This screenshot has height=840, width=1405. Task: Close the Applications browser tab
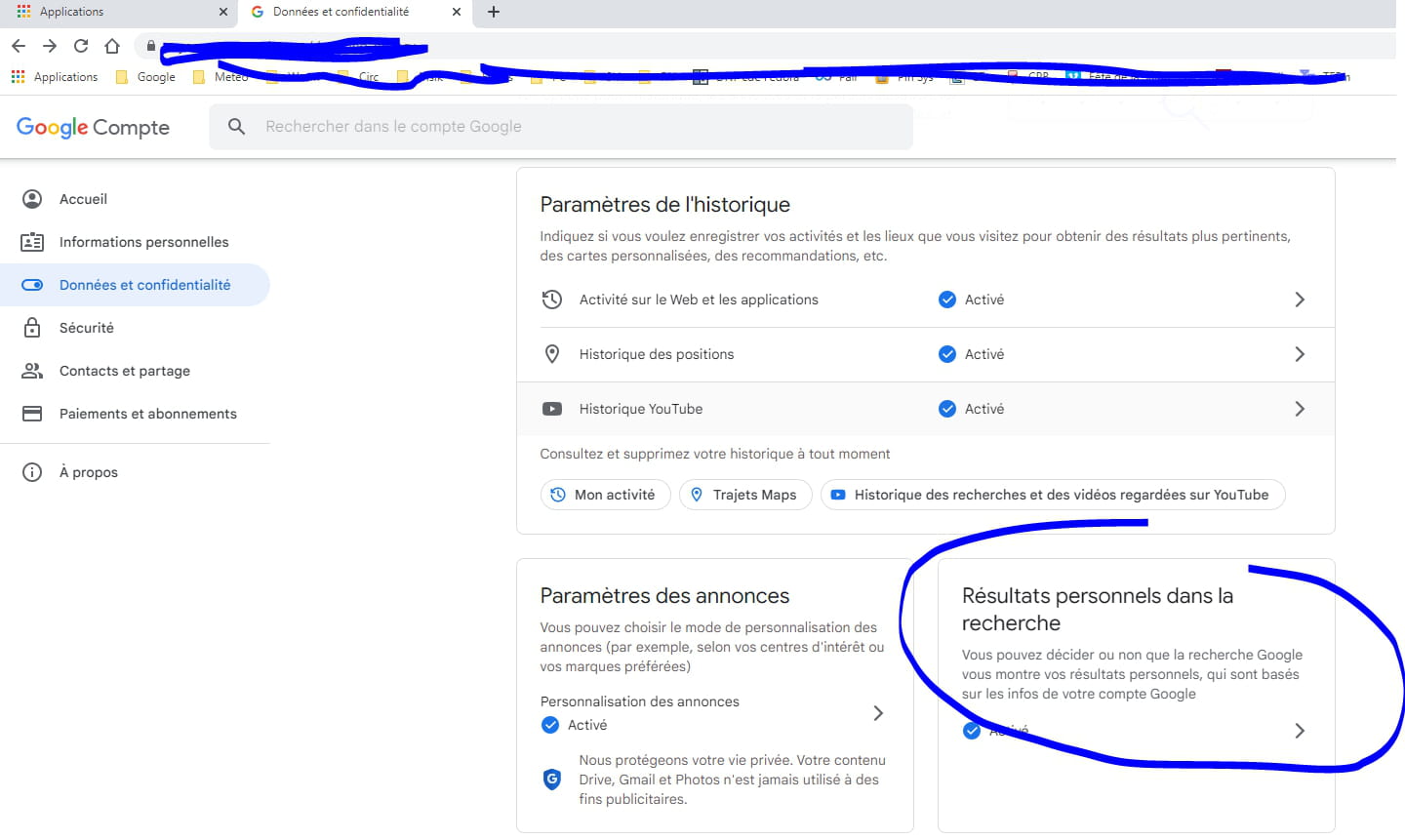pos(222,12)
